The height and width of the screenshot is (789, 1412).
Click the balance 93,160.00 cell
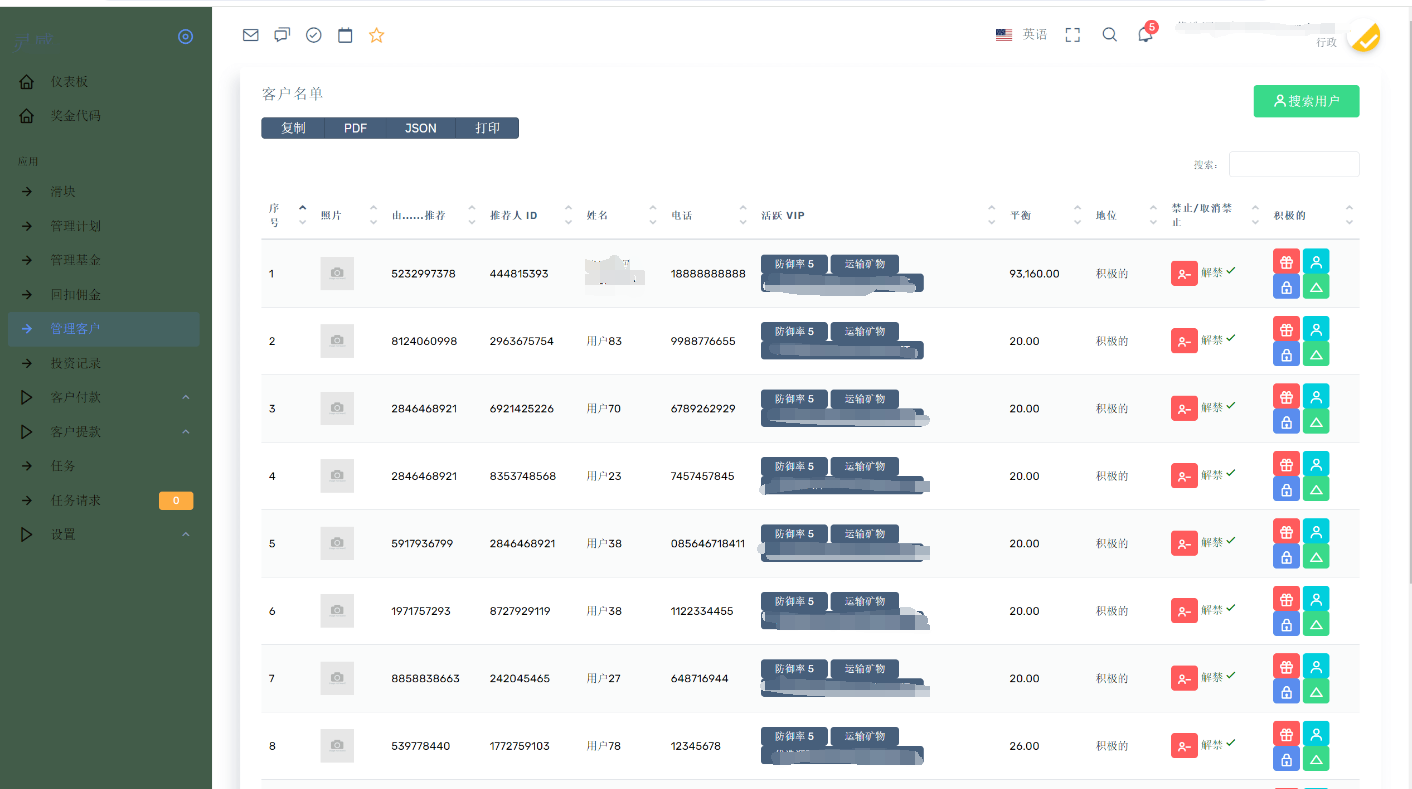pyautogui.click(x=1034, y=273)
